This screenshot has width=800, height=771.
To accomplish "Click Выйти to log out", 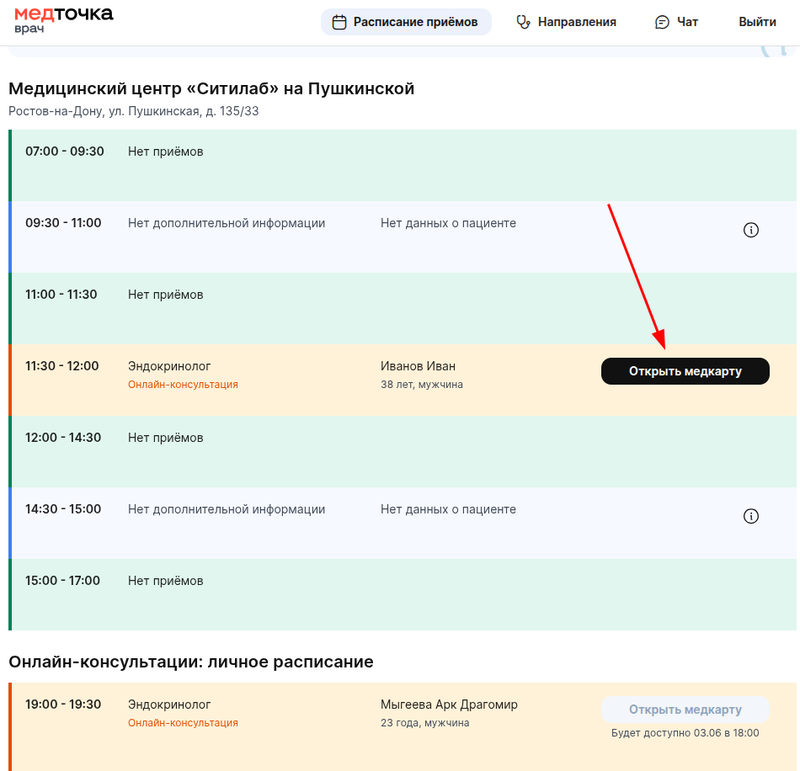I will pyautogui.click(x=757, y=22).
